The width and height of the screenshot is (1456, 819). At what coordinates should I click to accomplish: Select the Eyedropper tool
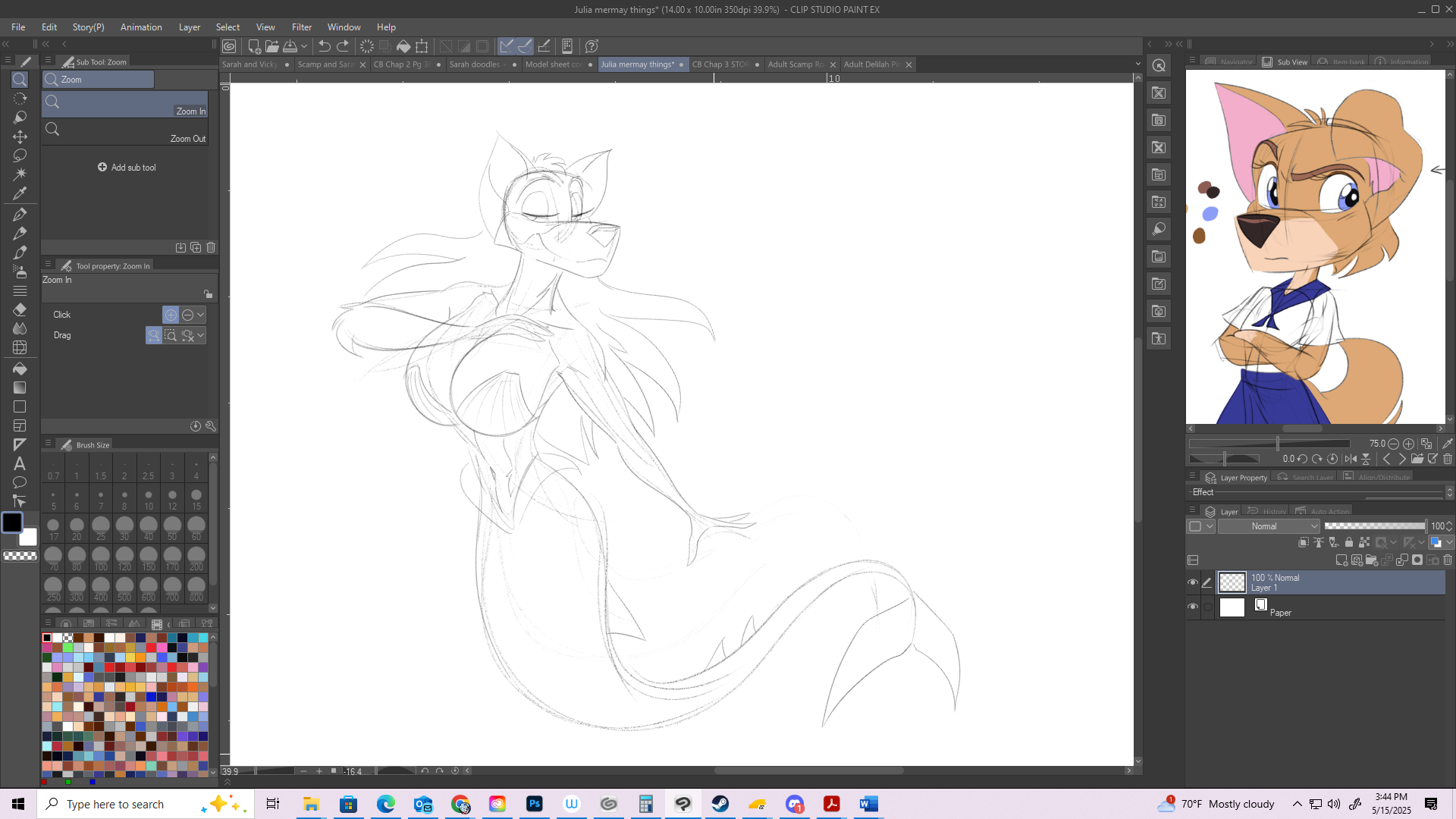[20, 193]
